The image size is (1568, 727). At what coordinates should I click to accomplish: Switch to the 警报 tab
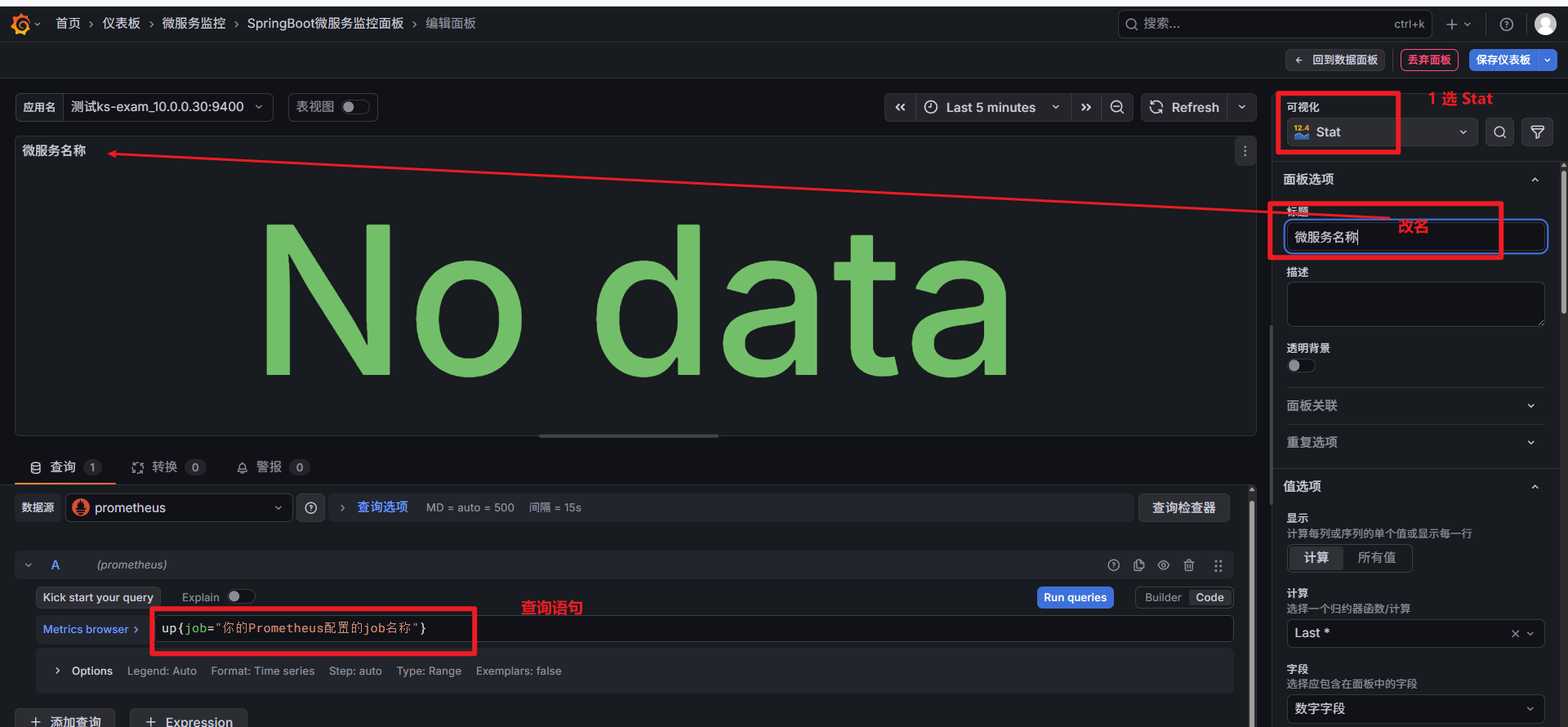click(272, 467)
